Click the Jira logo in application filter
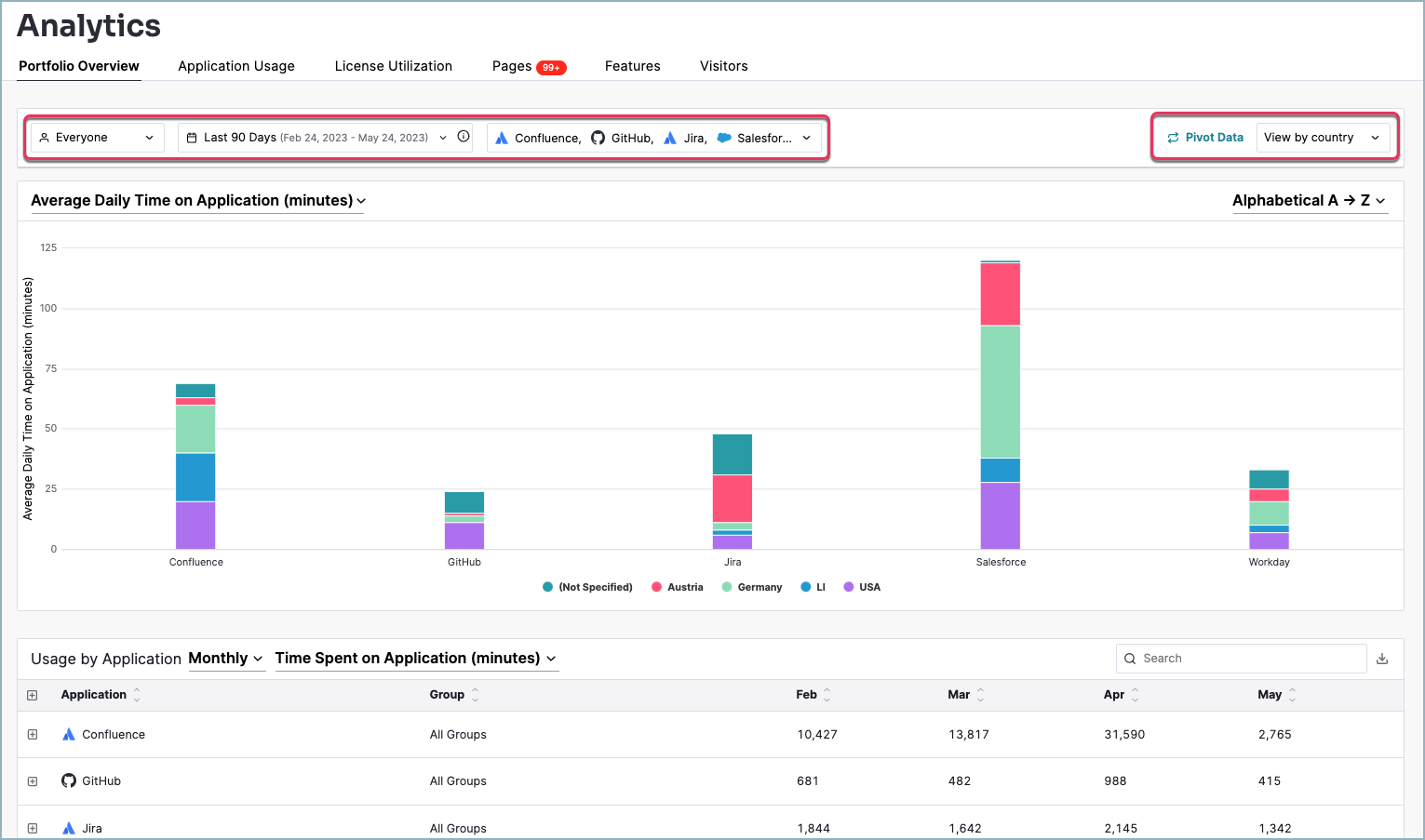Image resolution: width=1425 pixels, height=840 pixels. coord(670,138)
